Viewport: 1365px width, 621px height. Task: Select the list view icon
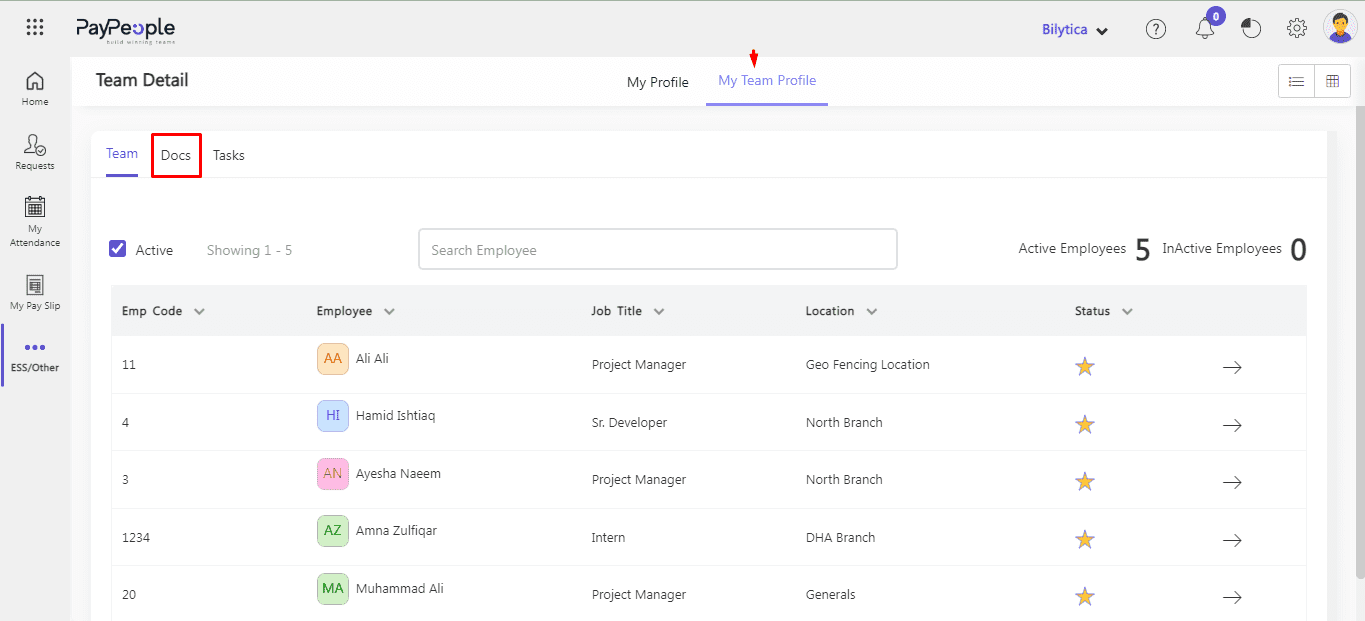(x=1296, y=81)
